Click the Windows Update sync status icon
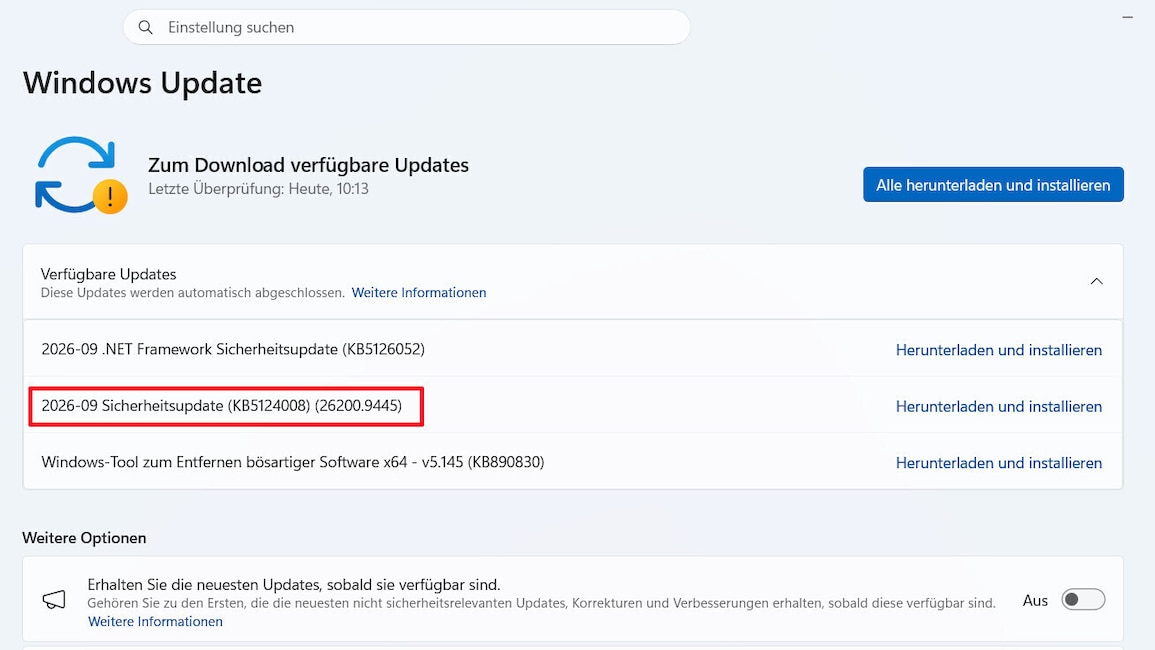The image size is (1155, 650). tap(81, 175)
